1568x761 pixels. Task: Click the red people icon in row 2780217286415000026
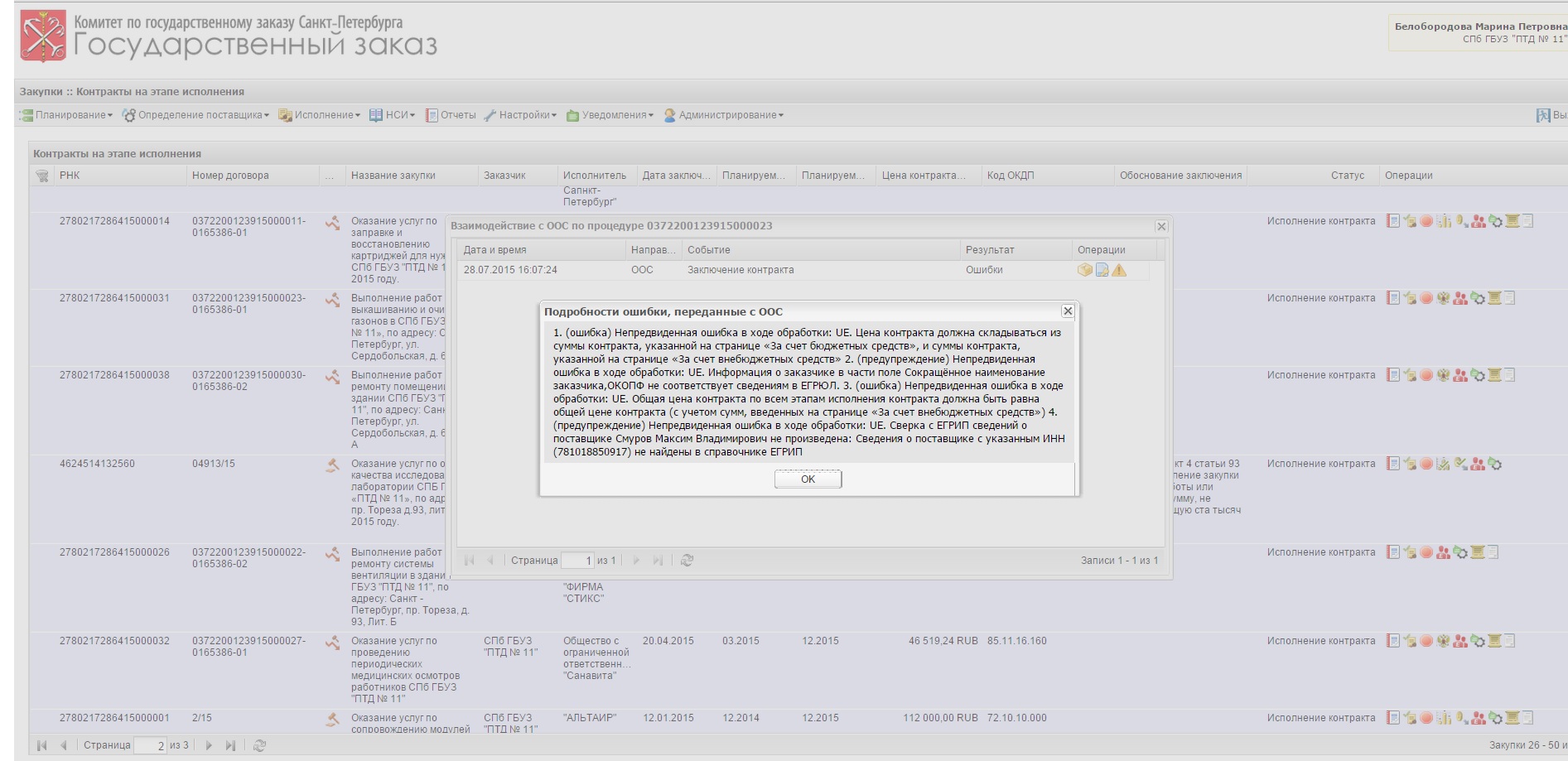[1443, 552]
